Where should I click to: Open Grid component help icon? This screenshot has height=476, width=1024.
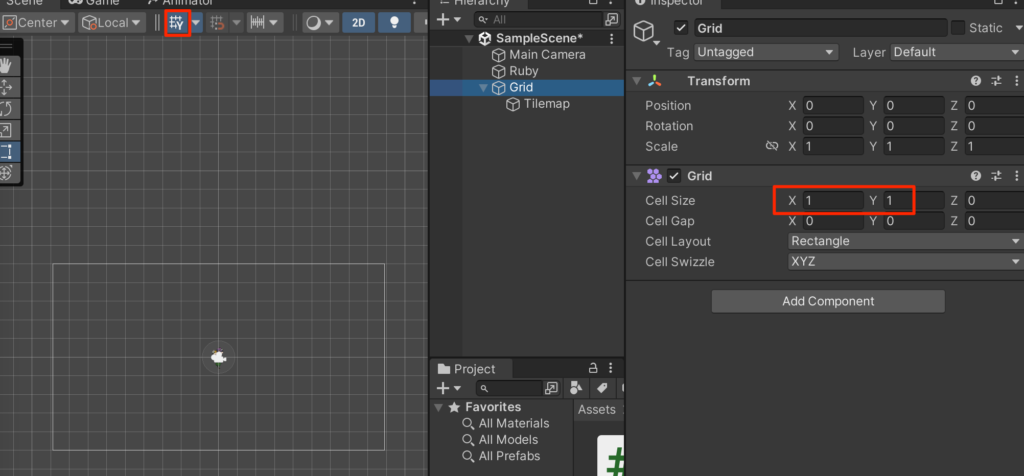pyautogui.click(x=976, y=176)
